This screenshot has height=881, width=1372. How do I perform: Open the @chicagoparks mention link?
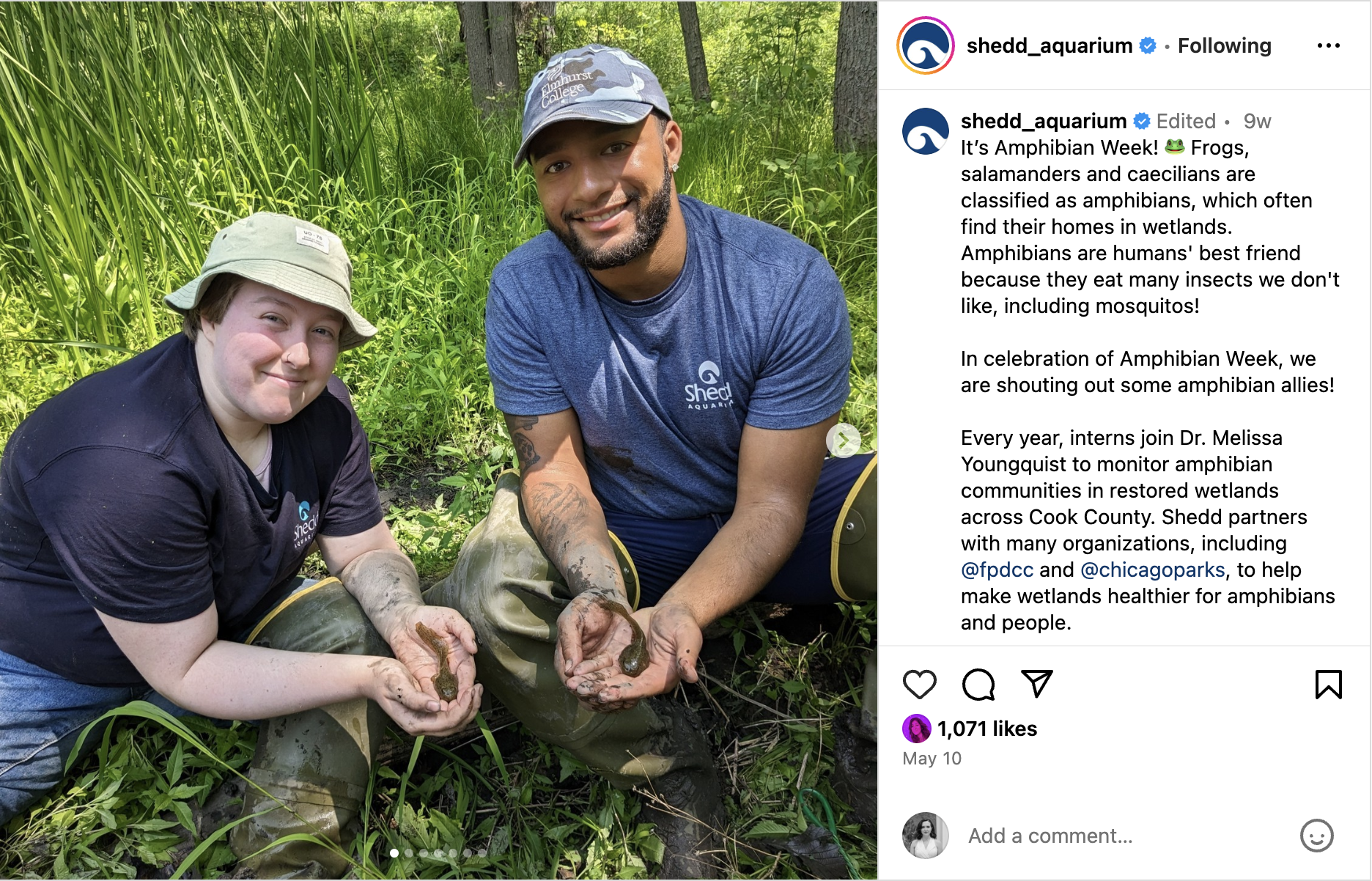click(1153, 569)
